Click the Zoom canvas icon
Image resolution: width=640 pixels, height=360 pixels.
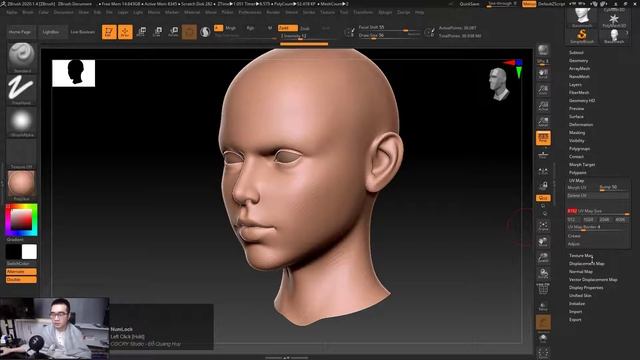click(543, 89)
